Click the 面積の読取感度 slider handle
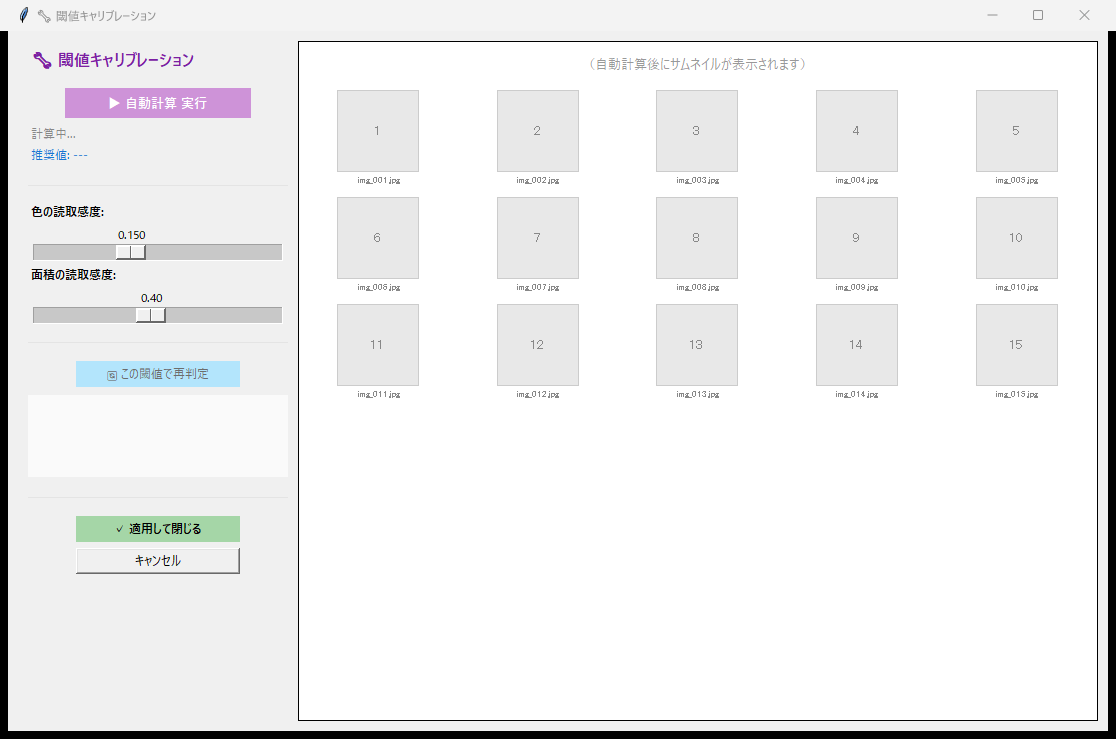 (x=151, y=315)
